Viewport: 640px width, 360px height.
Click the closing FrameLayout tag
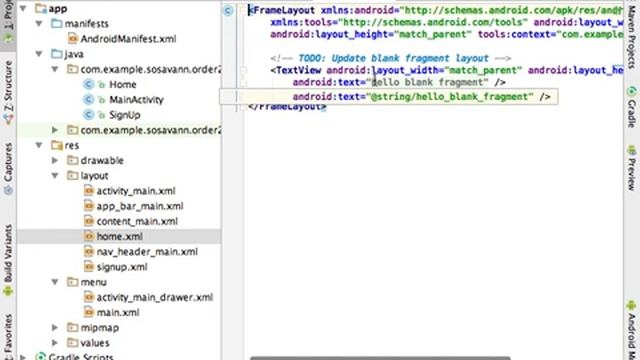pos(287,107)
